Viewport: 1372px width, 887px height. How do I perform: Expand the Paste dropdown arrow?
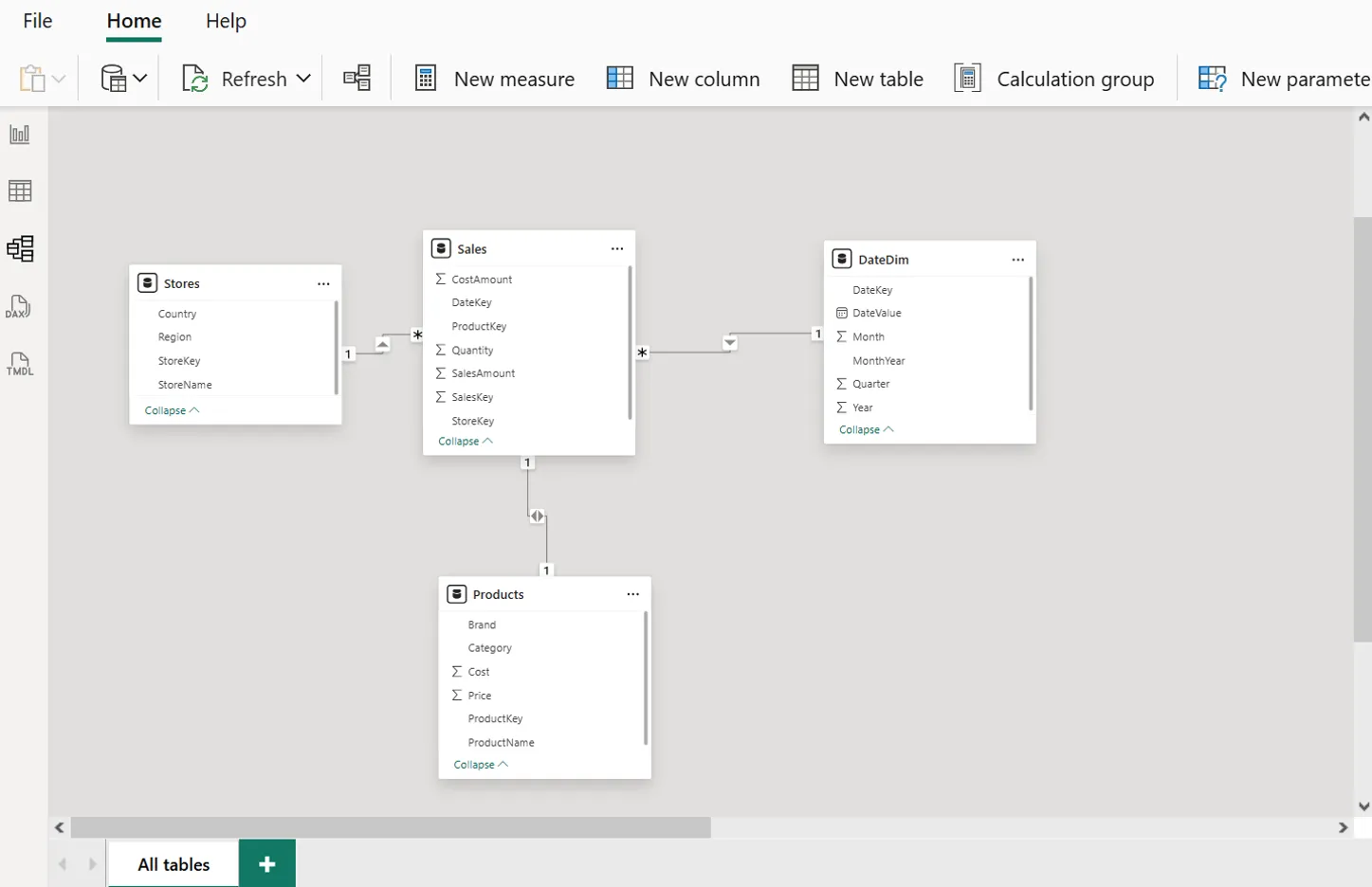tap(59, 79)
